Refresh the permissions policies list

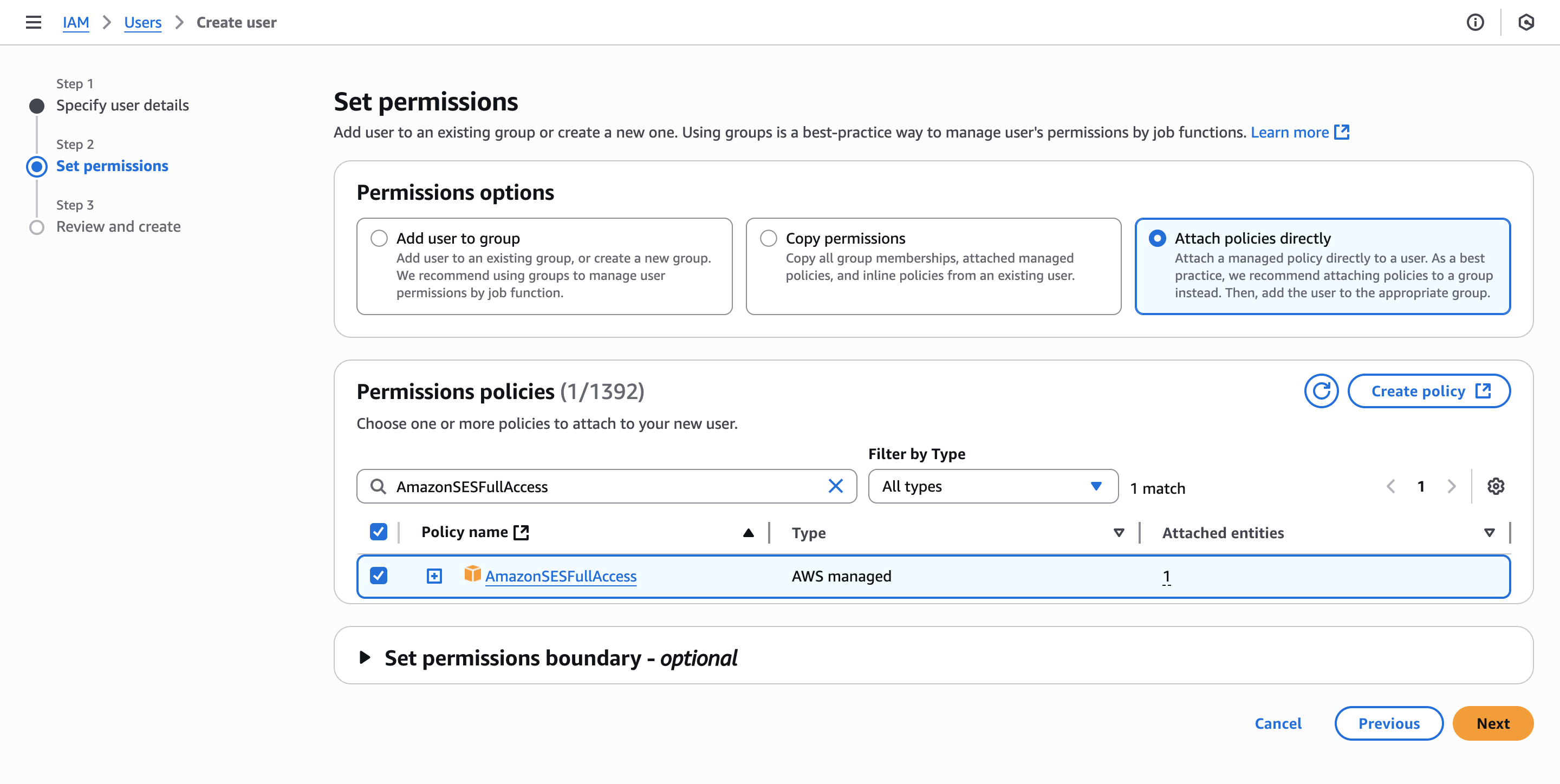1322,391
